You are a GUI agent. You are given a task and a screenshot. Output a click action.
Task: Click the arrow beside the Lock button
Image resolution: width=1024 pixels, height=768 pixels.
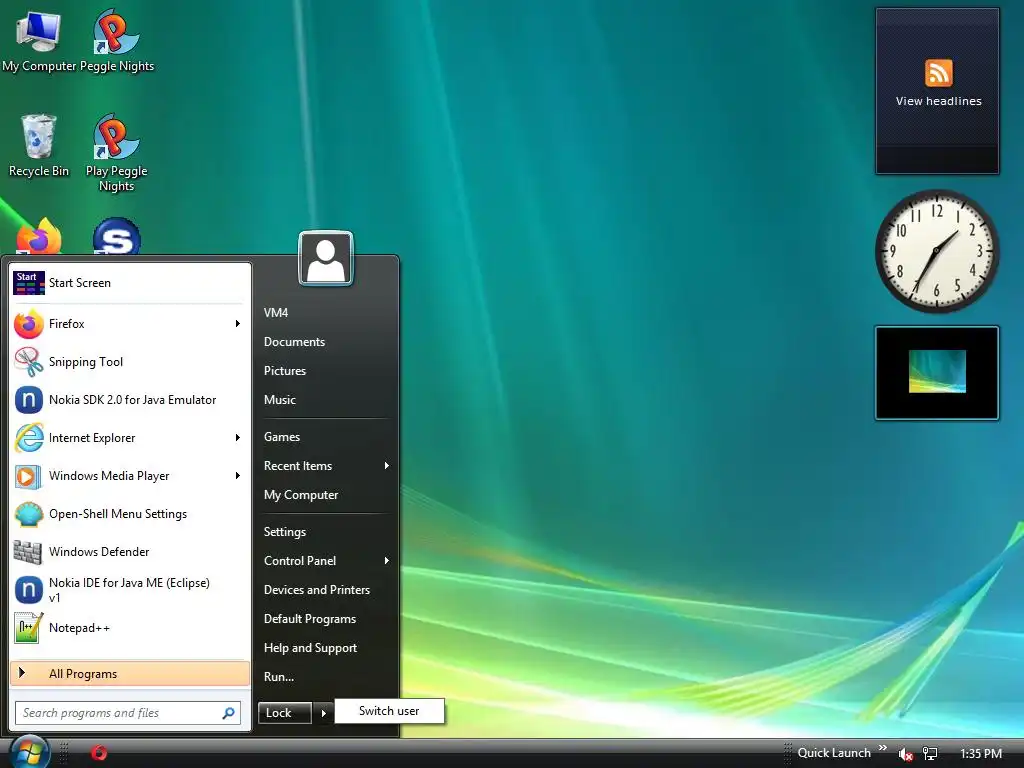point(323,713)
